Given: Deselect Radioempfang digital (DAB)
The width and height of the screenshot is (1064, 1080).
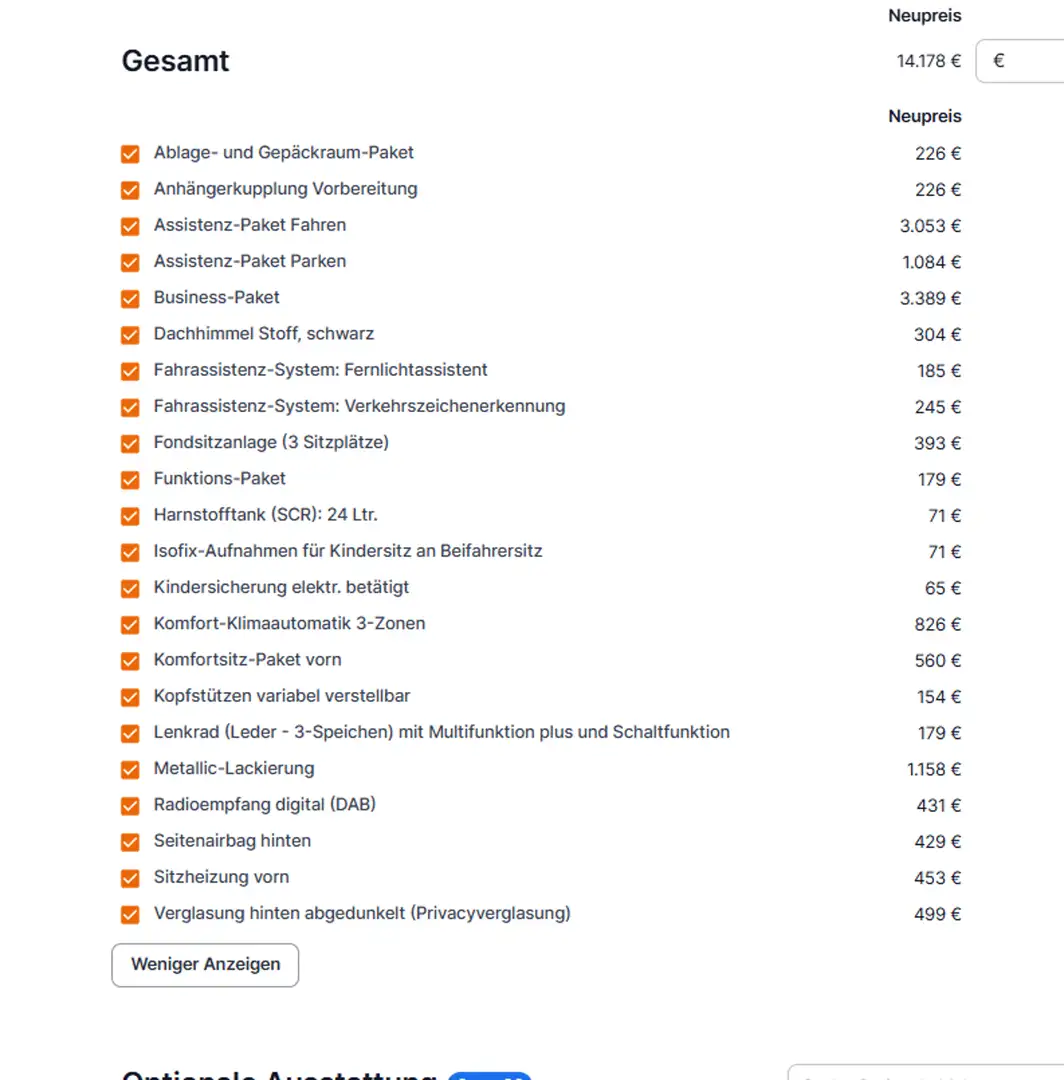Looking at the screenshot, I should tap(130, 806).
